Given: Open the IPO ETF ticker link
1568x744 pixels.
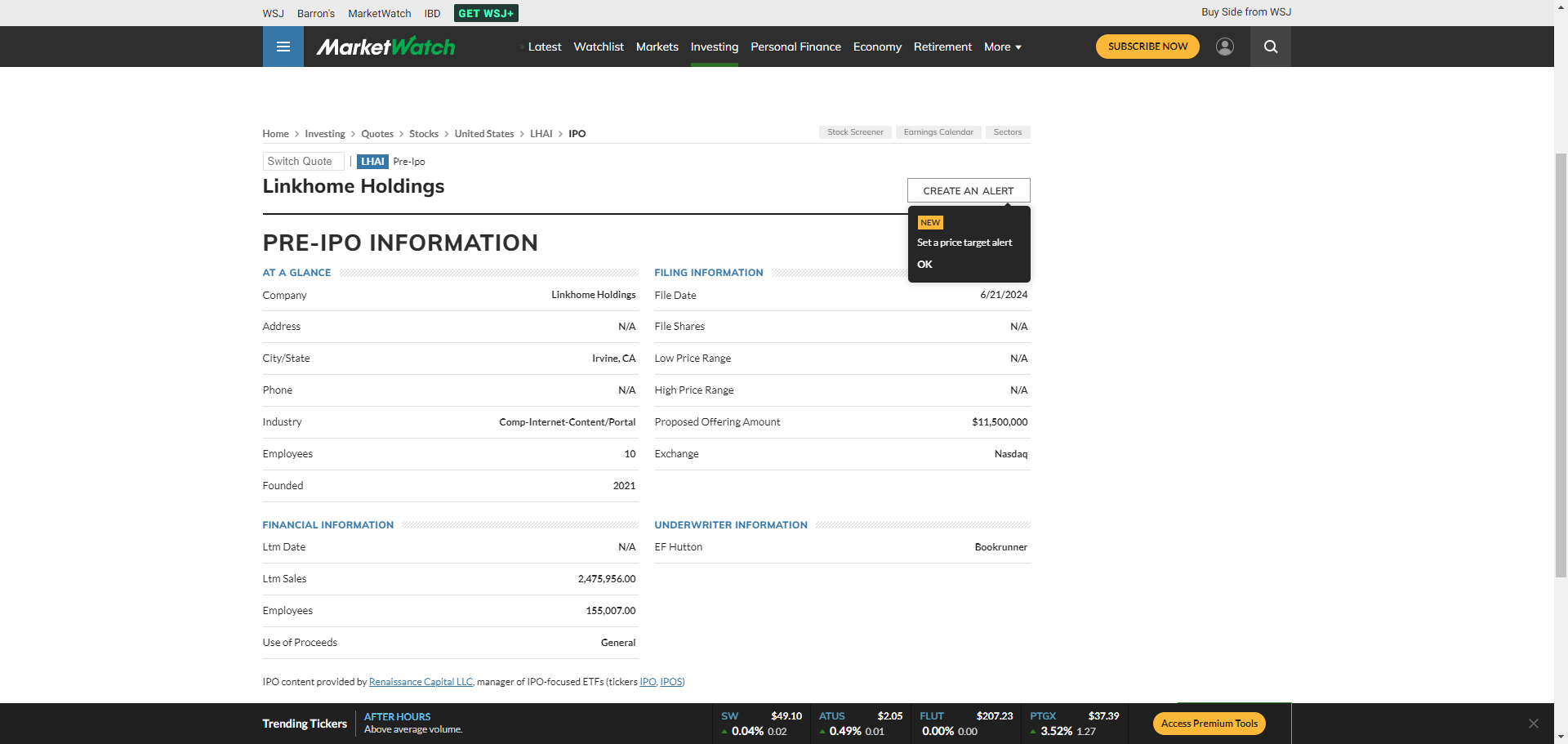Looking at the screenshot, I should [x=648, y=682].
